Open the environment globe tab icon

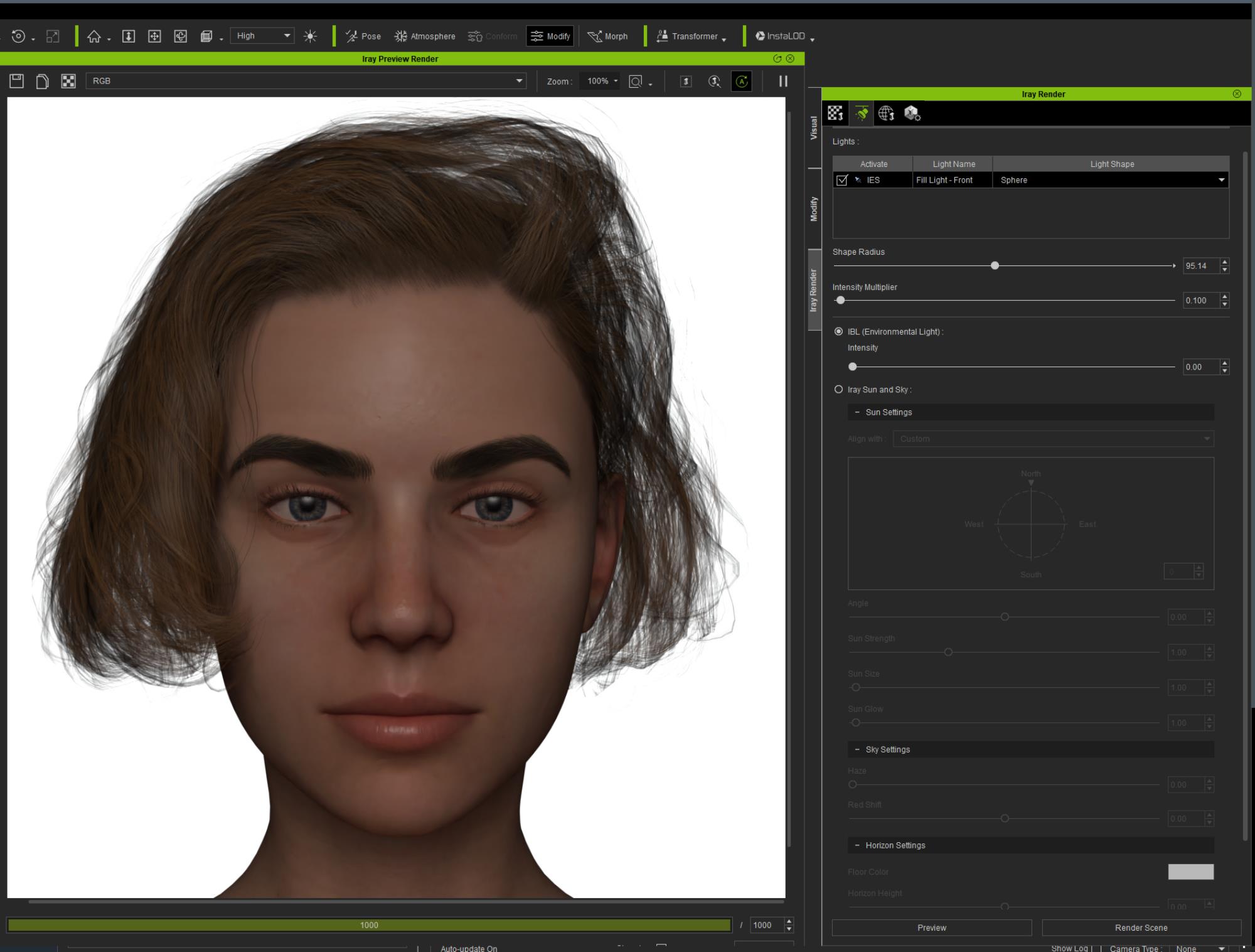pos(887,113)
